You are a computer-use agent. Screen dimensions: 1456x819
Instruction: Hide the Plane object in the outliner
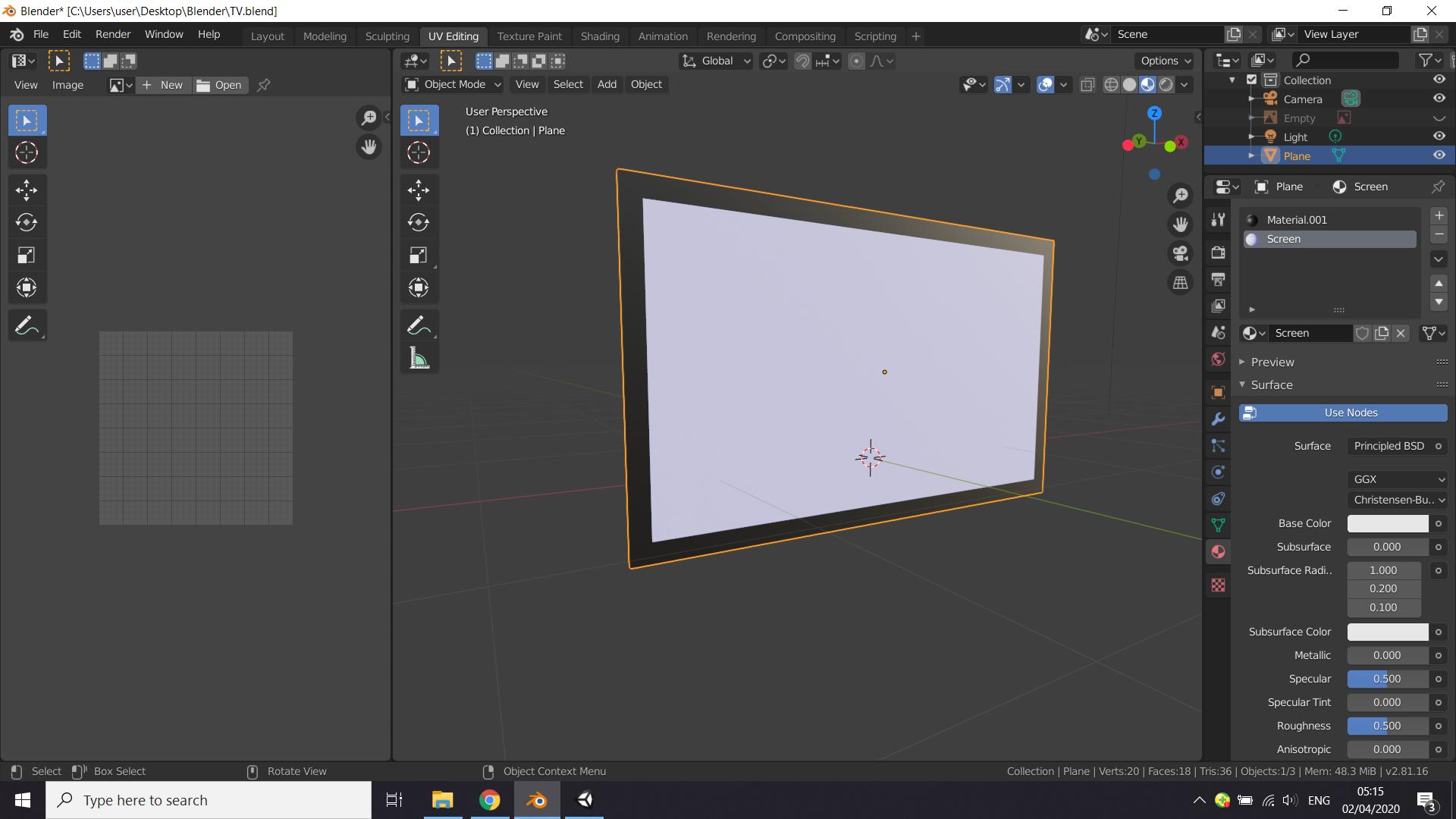[x=1440, y=155]
